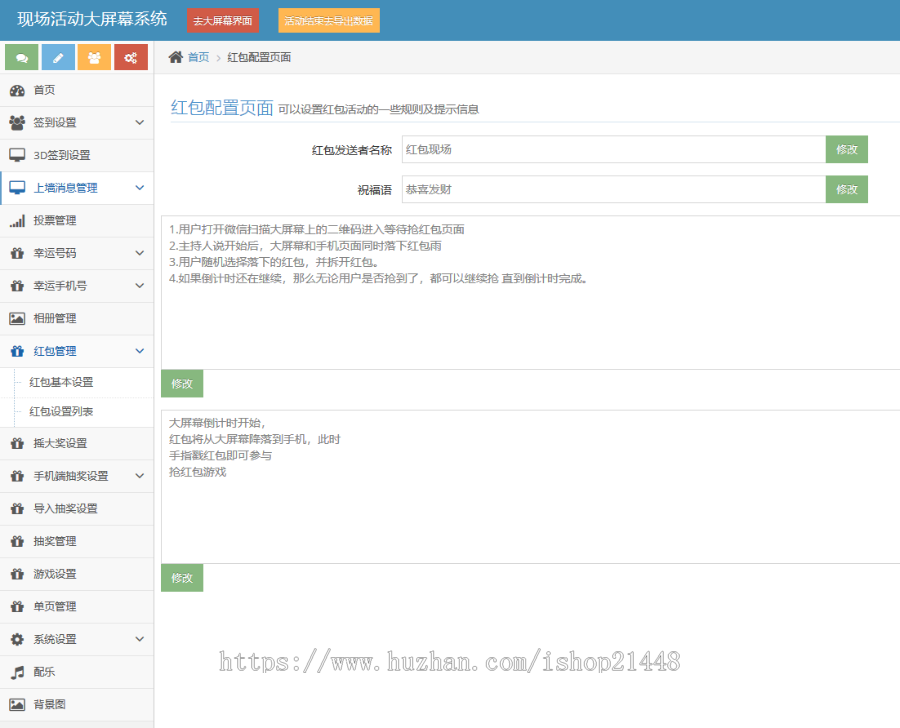Click the gift icon beside 游戏设置

point(17,574)
